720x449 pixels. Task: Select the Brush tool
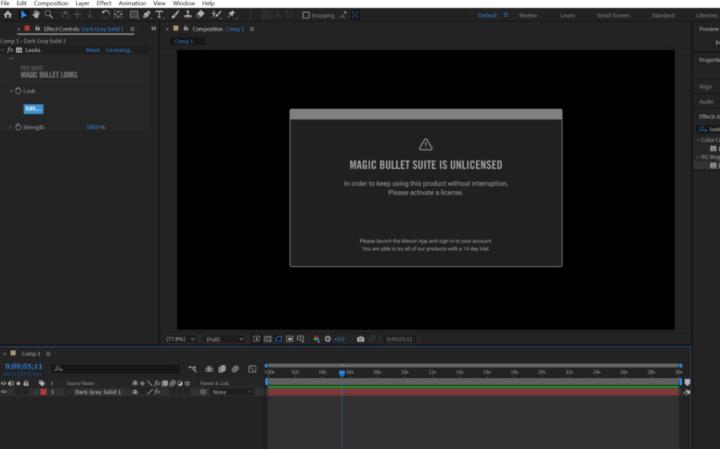pyautogui.click(x=176, y=15)
